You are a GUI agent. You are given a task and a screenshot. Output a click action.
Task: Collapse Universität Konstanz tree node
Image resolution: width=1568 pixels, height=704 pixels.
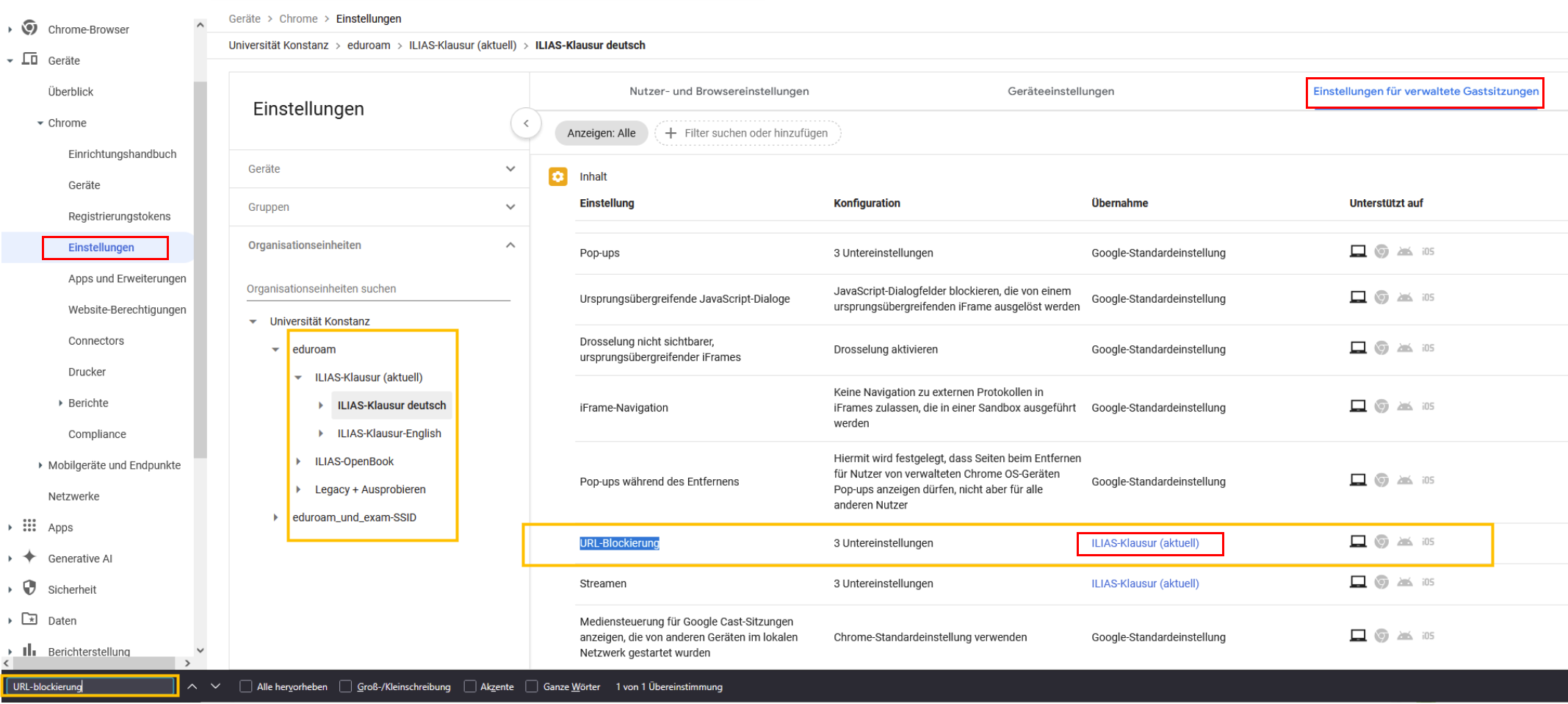[x=253, y=321]
